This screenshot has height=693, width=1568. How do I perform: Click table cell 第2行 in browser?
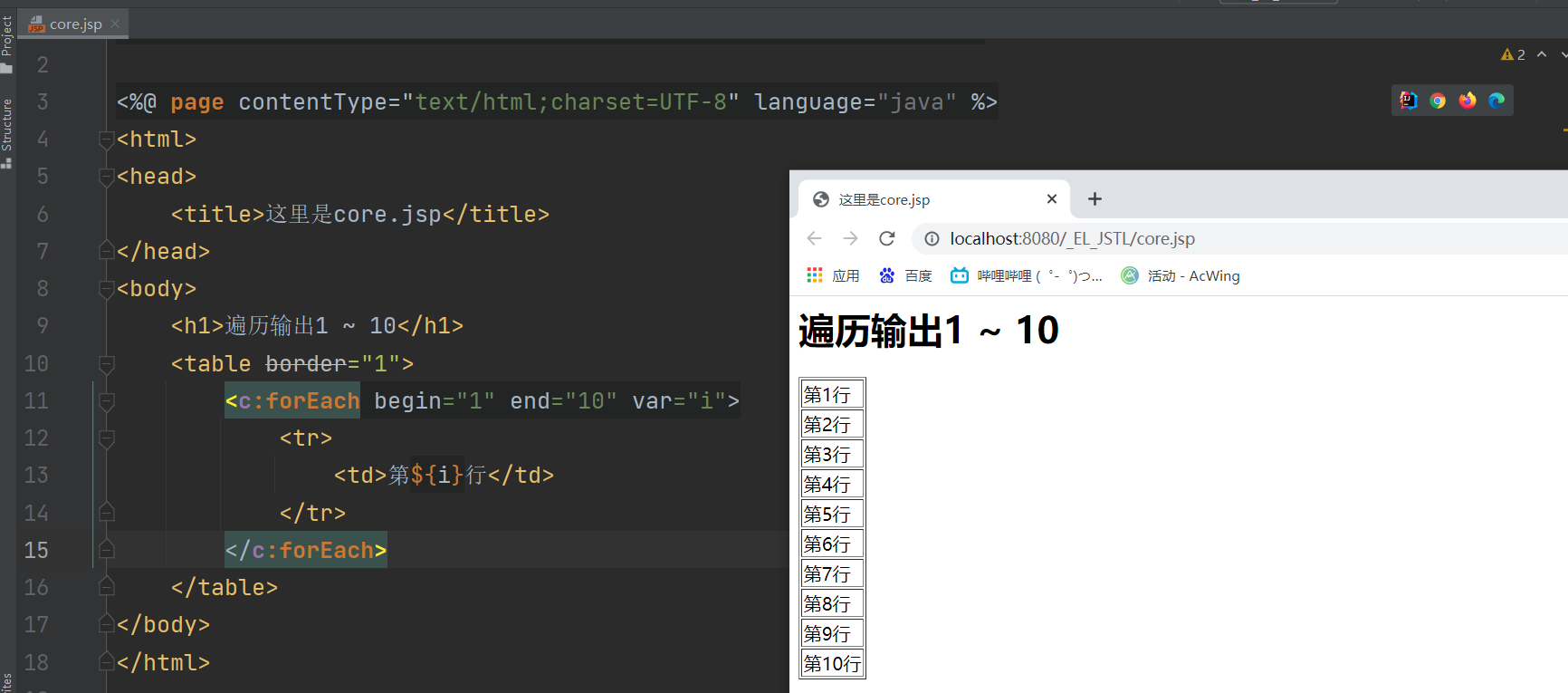click(832, 424)
